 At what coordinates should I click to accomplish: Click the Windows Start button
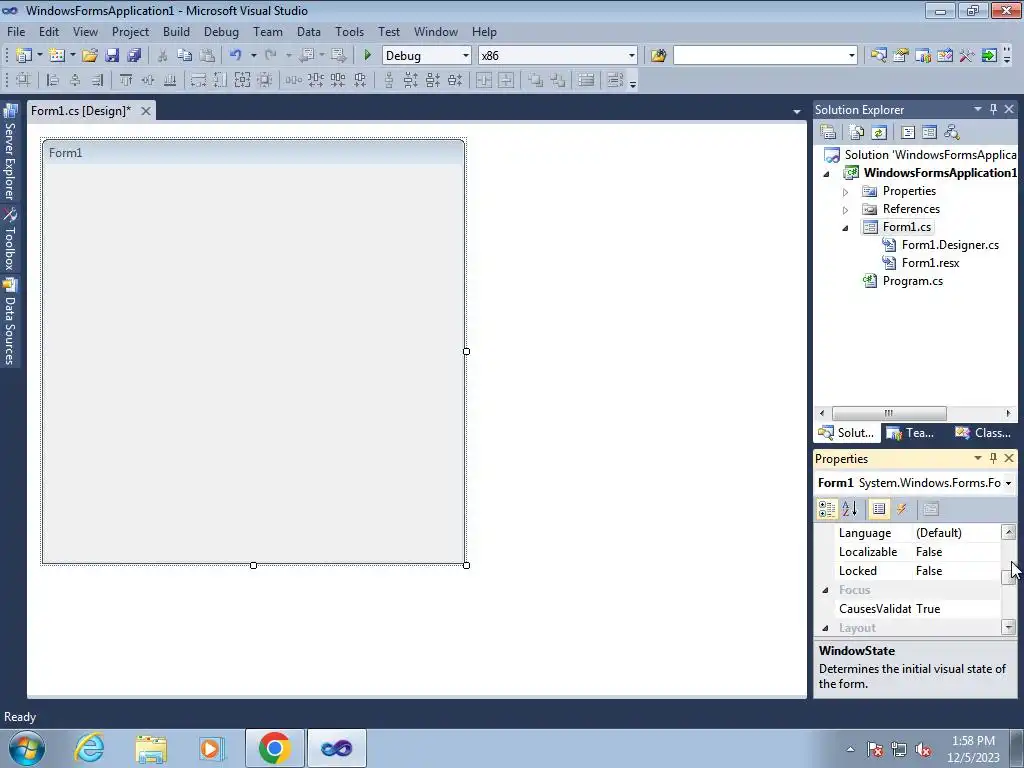point(26,748)
